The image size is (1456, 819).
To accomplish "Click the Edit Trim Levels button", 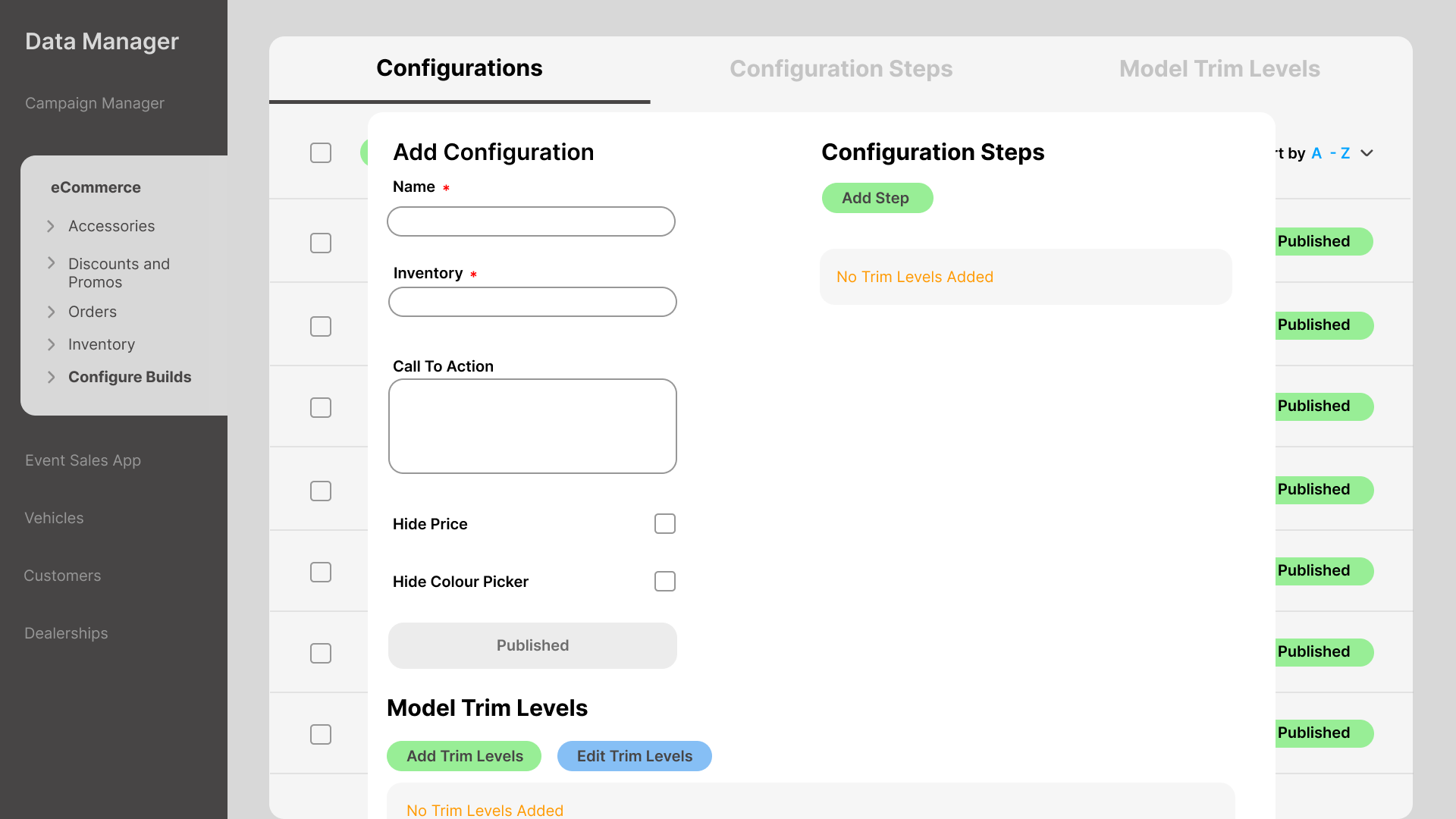I will [634, 756].
